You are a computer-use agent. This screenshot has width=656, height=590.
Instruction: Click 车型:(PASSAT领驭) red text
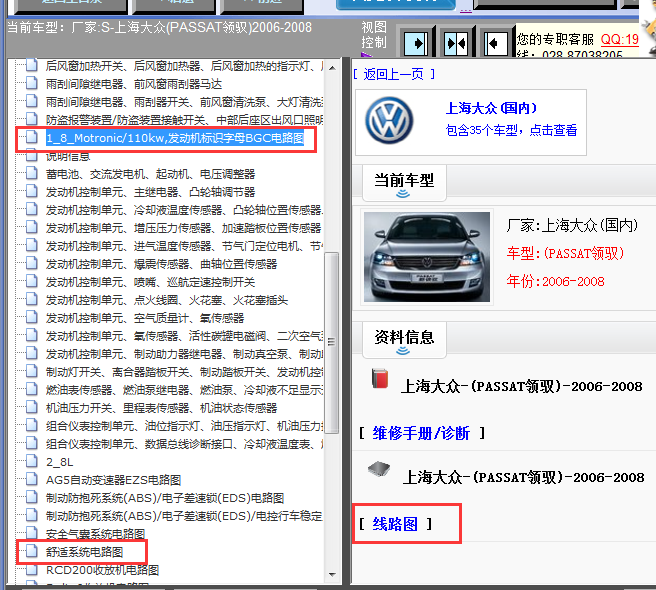[565, 253]
